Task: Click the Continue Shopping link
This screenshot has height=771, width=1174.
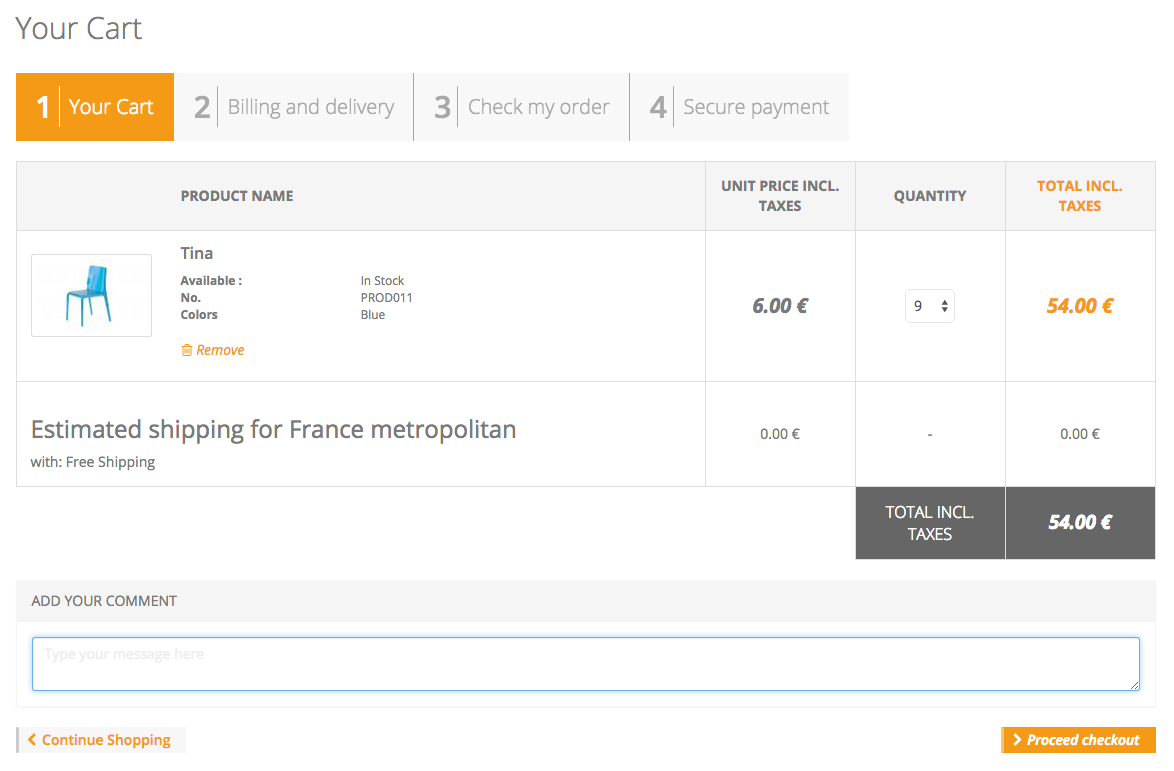Action: (x=105, y=739)
